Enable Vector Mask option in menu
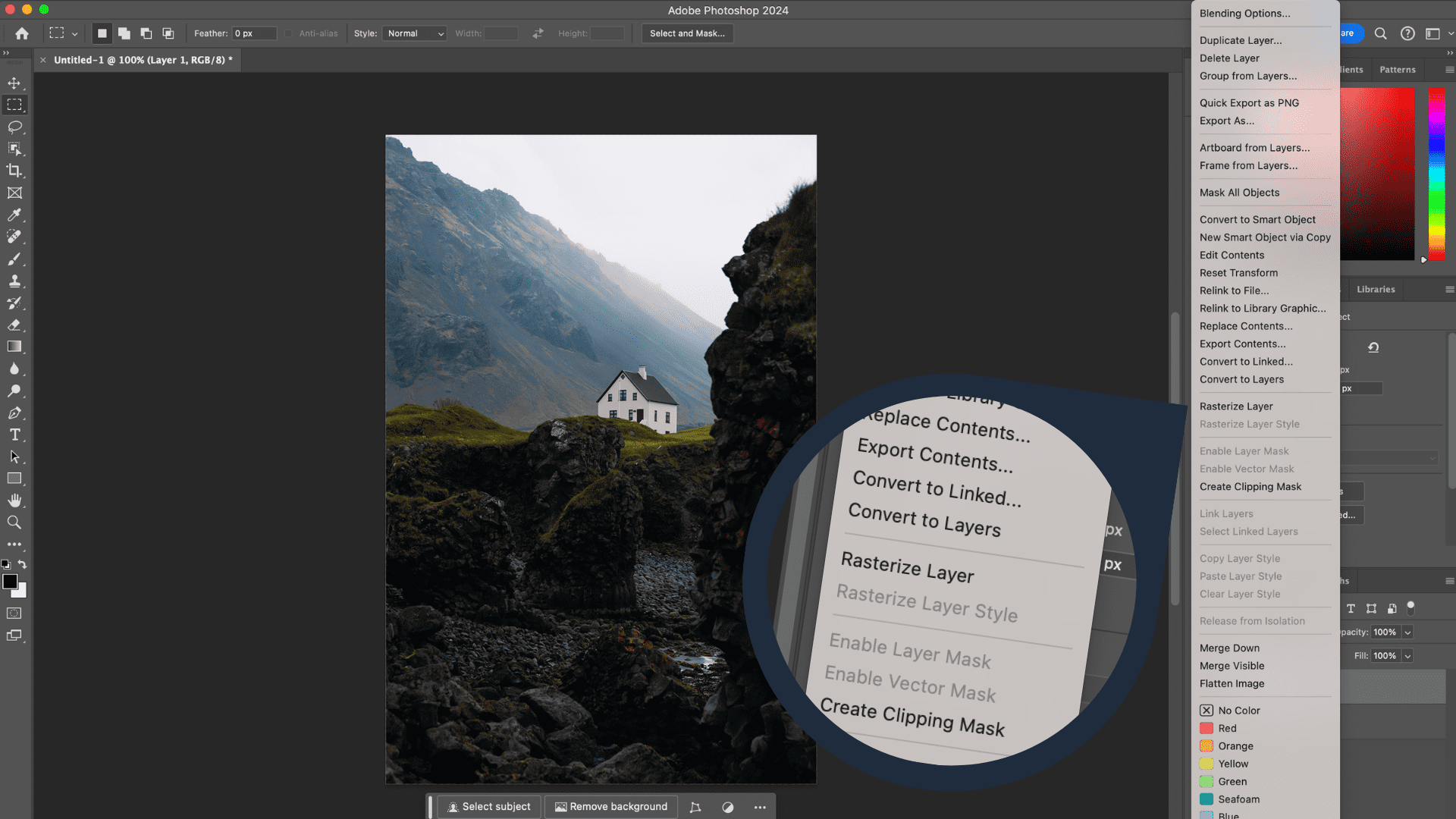 pyautogui.click(x=1246, y=468)
